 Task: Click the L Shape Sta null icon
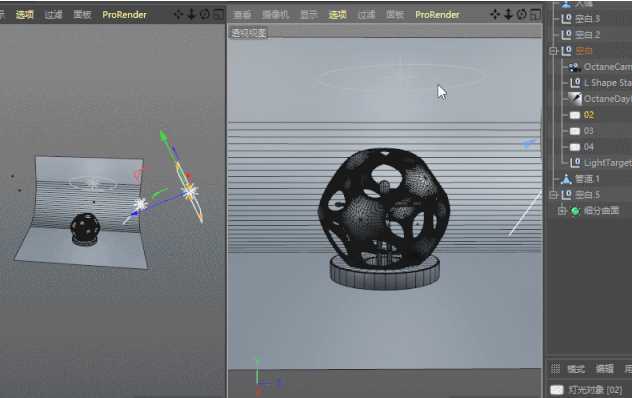(575, 83)
